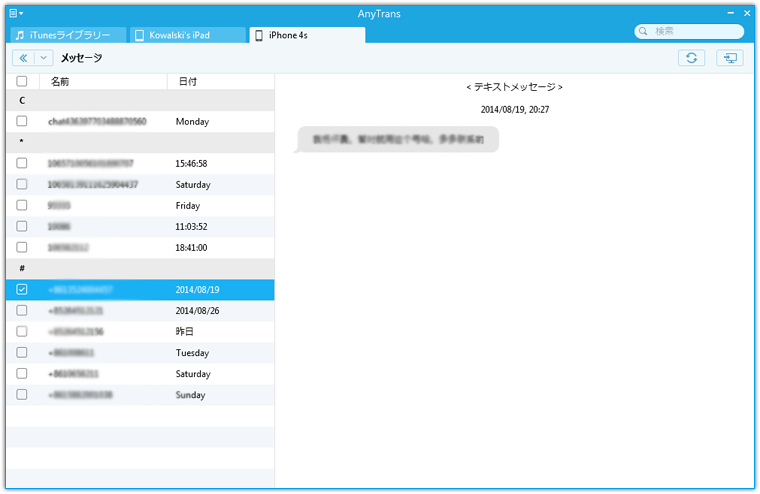
Task: Sort by the 日付 column header
Action: pos(221,81)
